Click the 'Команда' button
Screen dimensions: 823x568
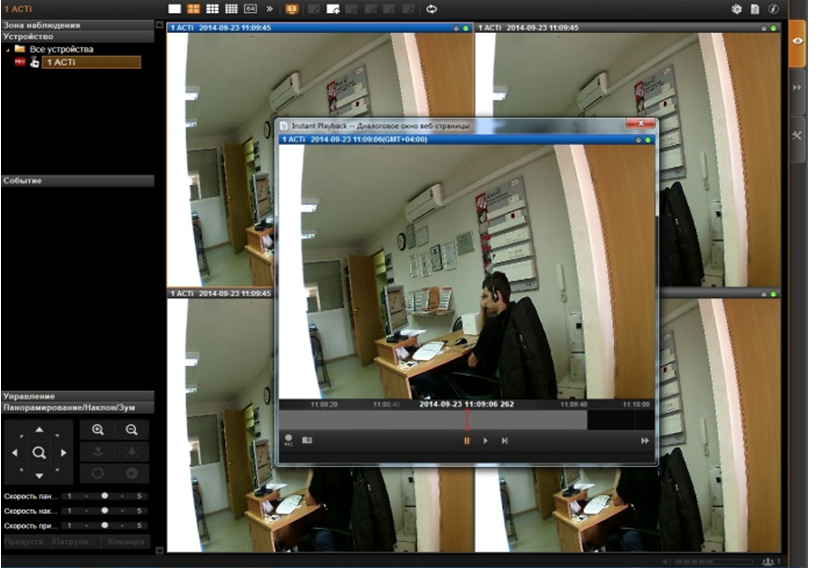(126, 541)
